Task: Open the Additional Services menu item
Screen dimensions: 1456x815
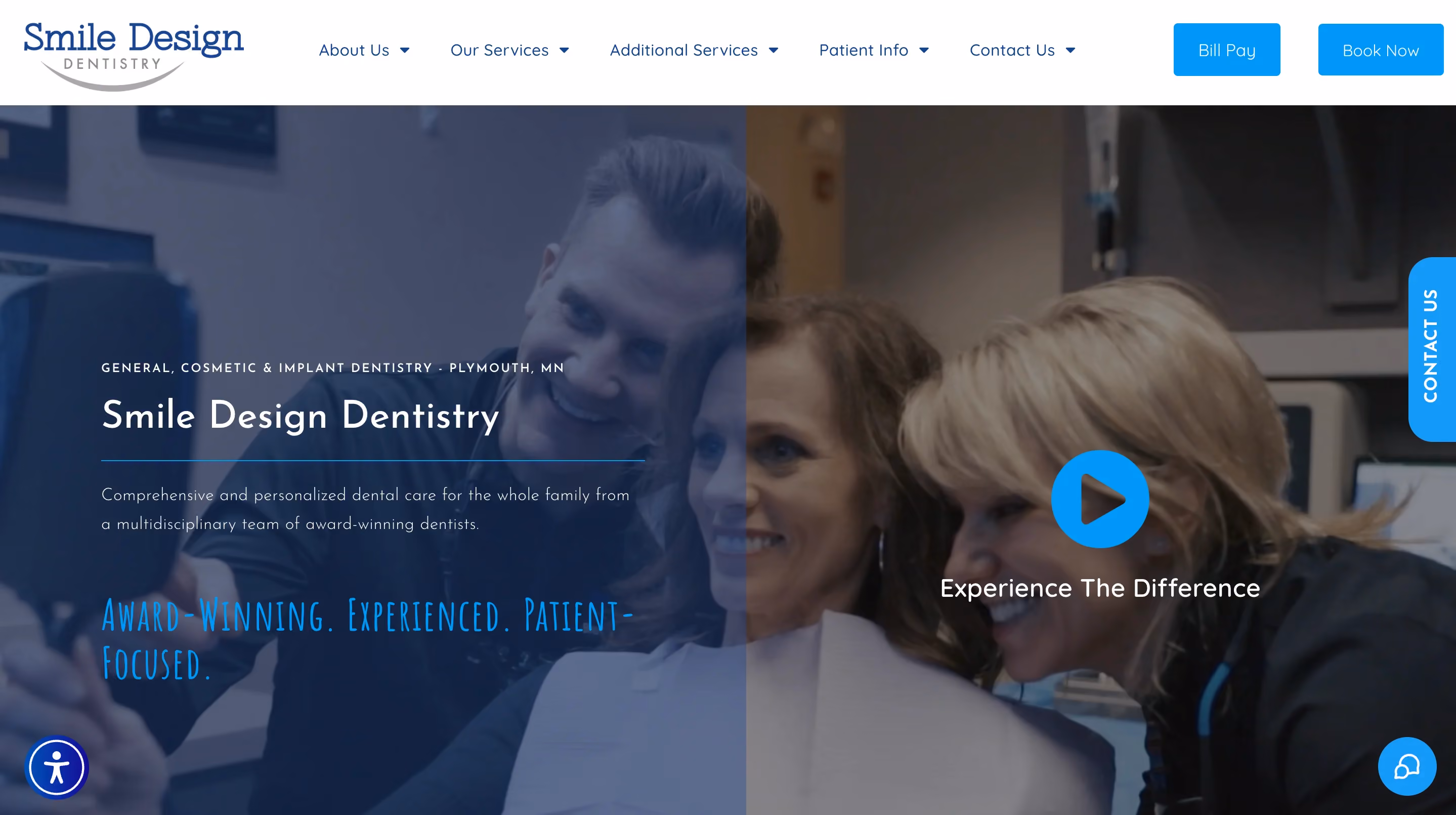Action: click(x=683, y=50)
